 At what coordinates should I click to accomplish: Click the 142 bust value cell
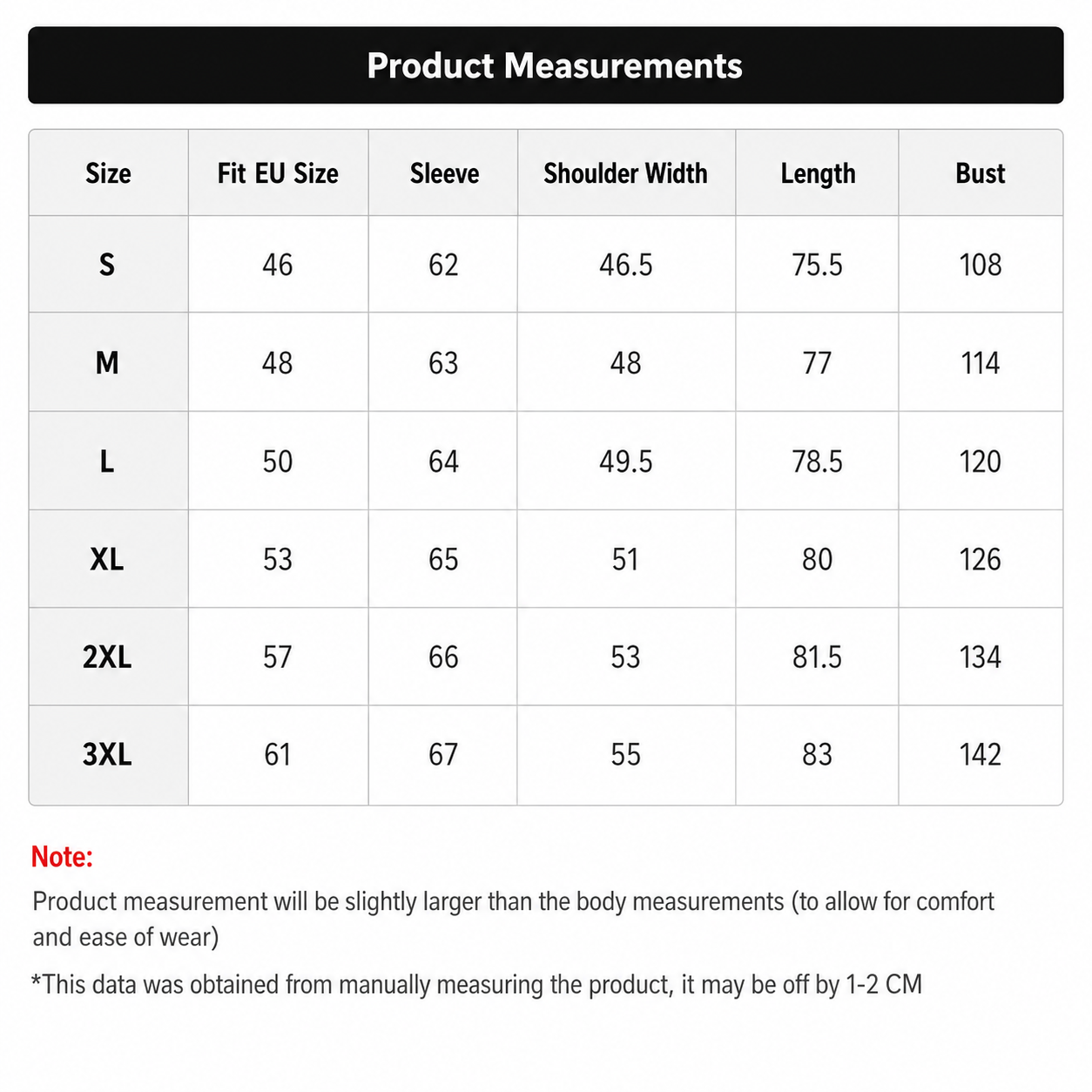tap(981, 754)
